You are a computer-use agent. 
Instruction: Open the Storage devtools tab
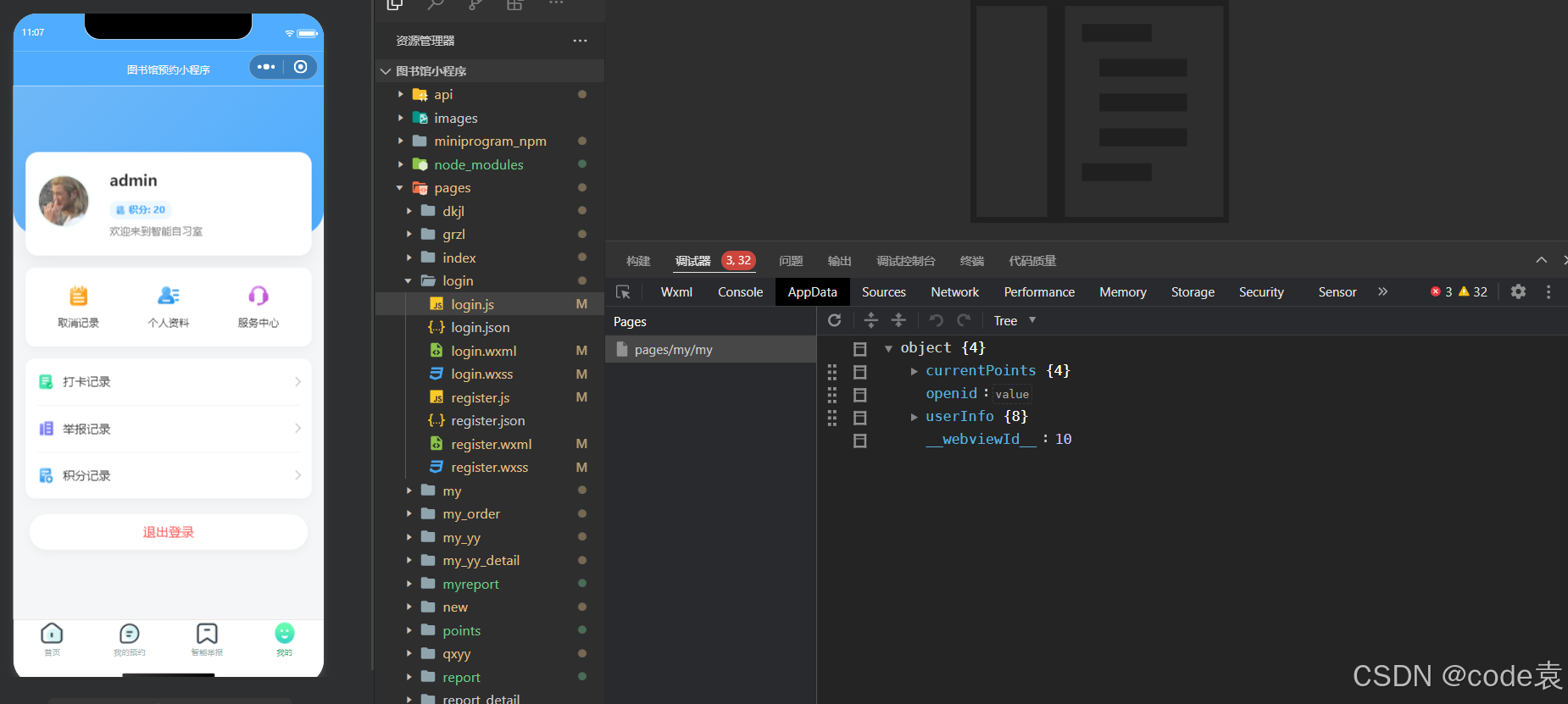tap(1193, 292)
